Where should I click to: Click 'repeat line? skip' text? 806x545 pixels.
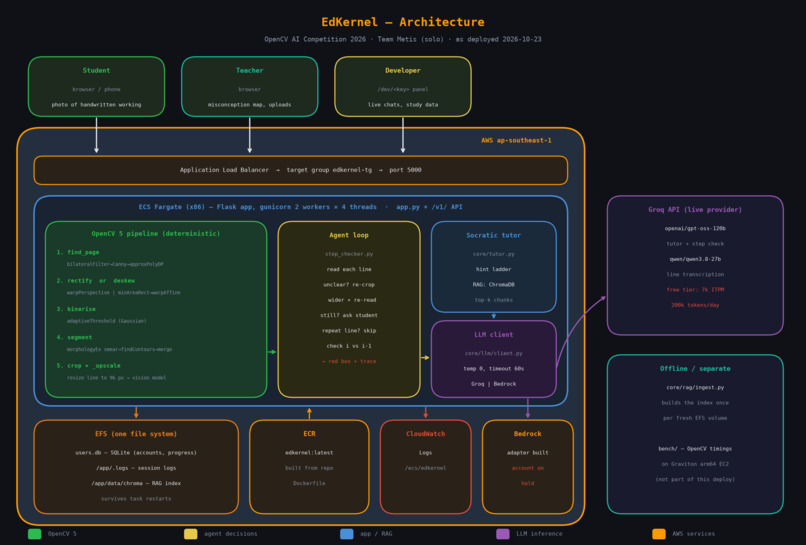[349, 331]
